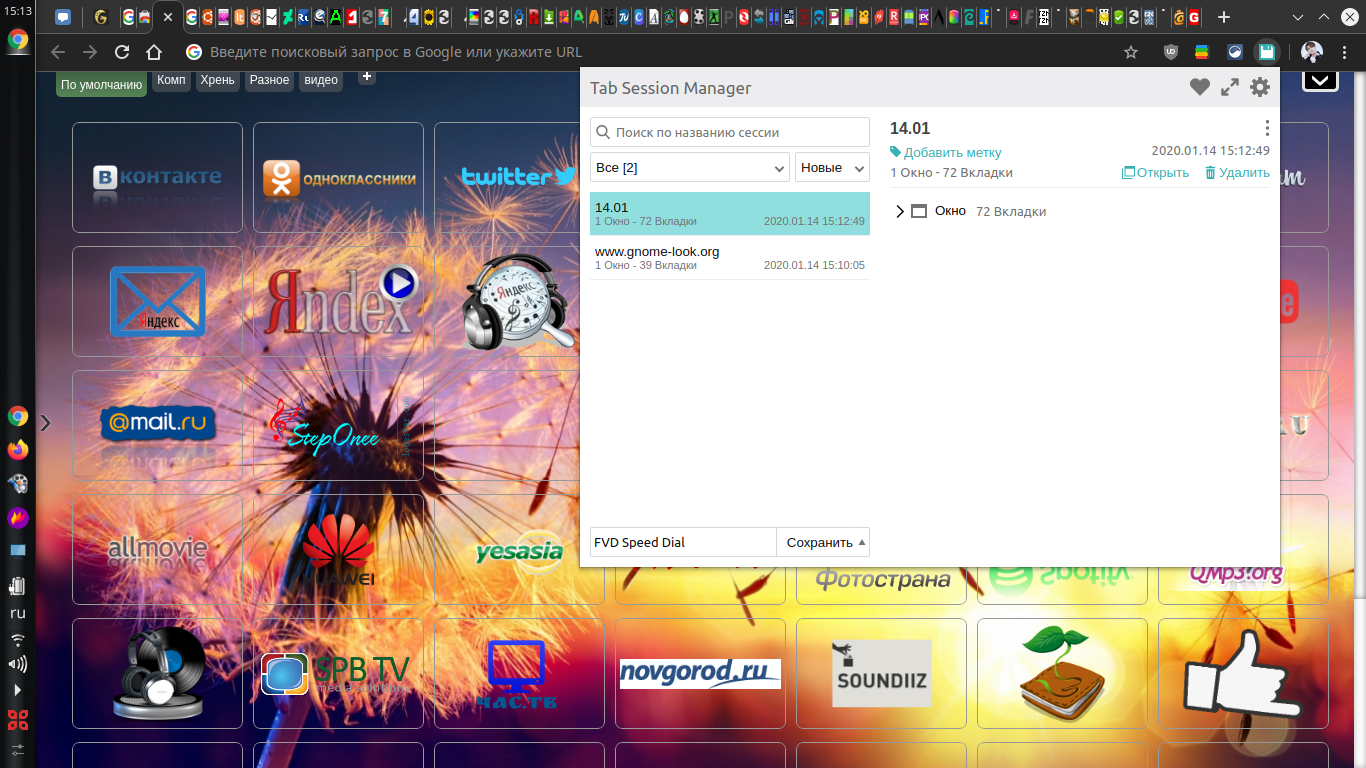Screen dimensions: 1366x768
Task: Click the ru keyboard layout indicator
Action: (18, 613)
